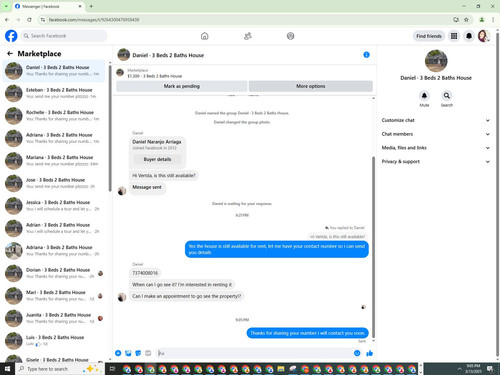Image resolution: width=500 pixels, height=375 pixels.
Task: Send a thumbs-up like
Action: click(369, 353)
